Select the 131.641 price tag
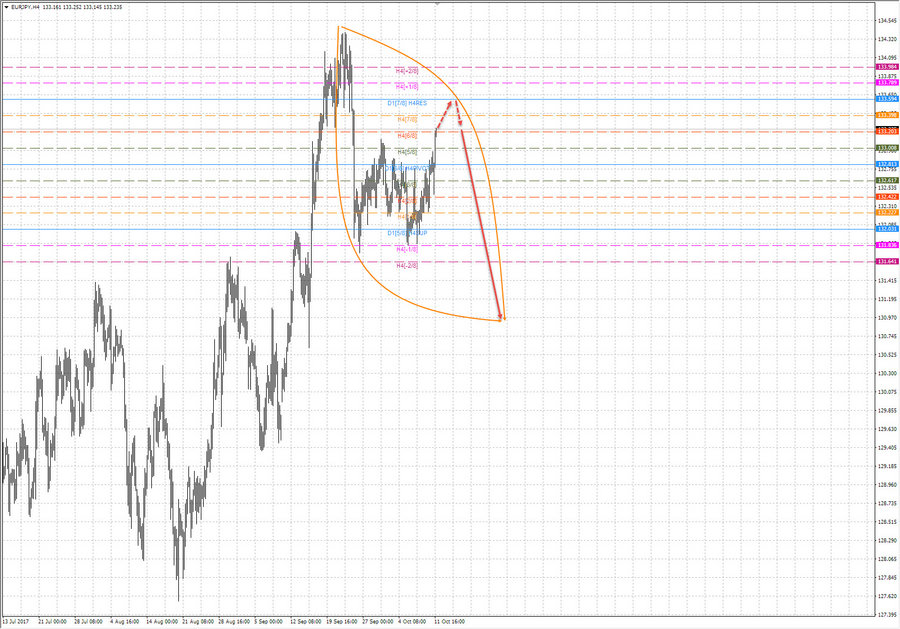This screenshot has height=629, width=900. coord(887,262)
